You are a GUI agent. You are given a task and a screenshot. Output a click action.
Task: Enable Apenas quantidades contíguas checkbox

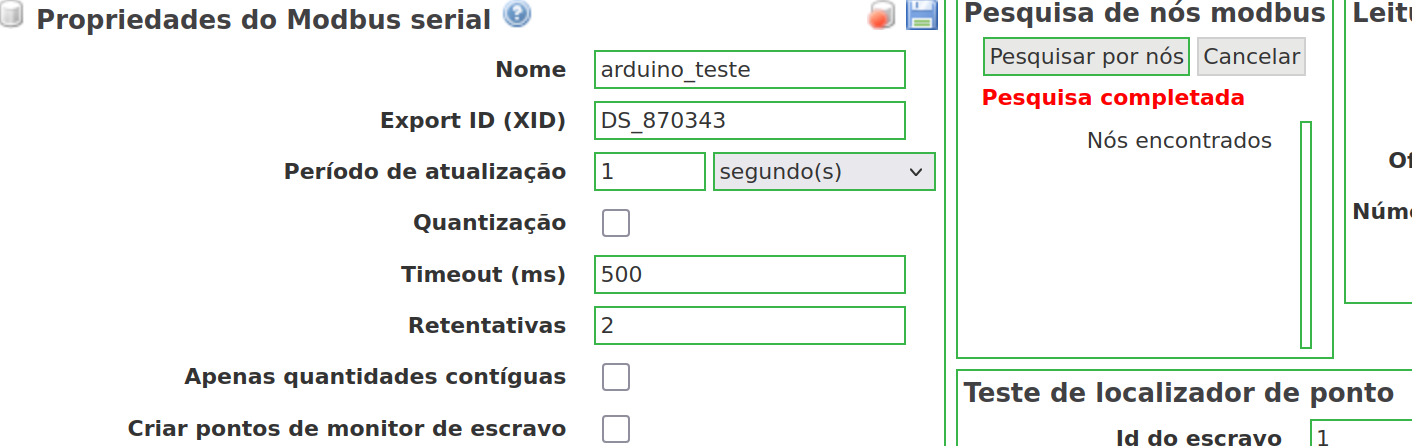(x=616, y=377)
